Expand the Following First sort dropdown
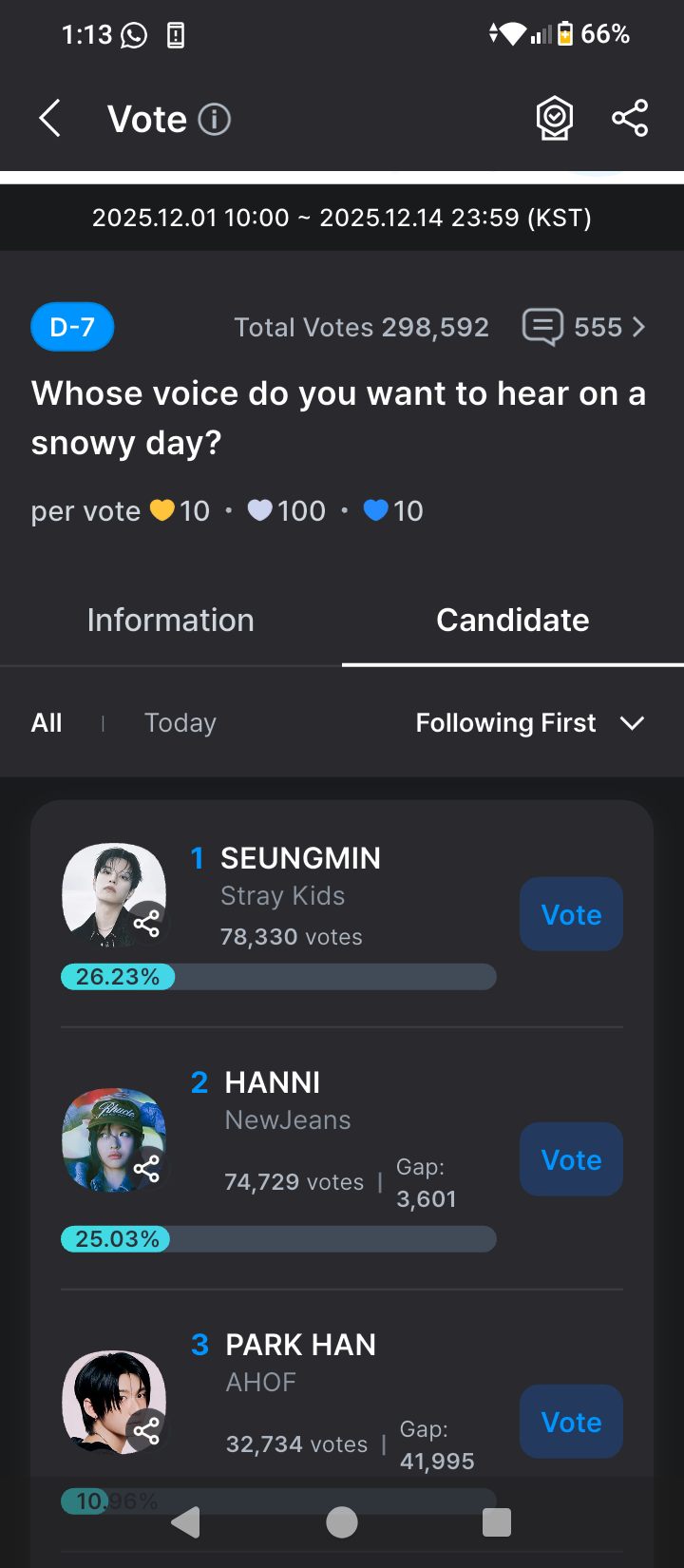The image size is (684, 1568). tap(530, 723)
